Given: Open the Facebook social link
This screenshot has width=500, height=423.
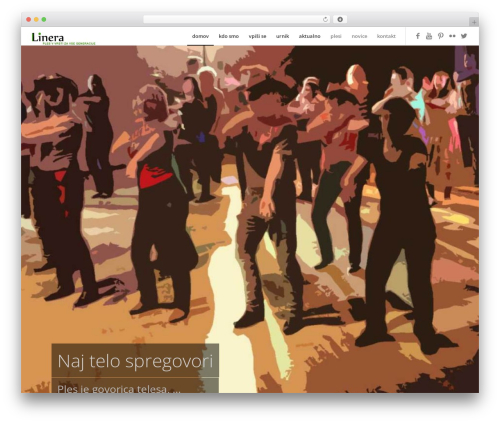Looking at the screenshot, I should click(418, 36).
